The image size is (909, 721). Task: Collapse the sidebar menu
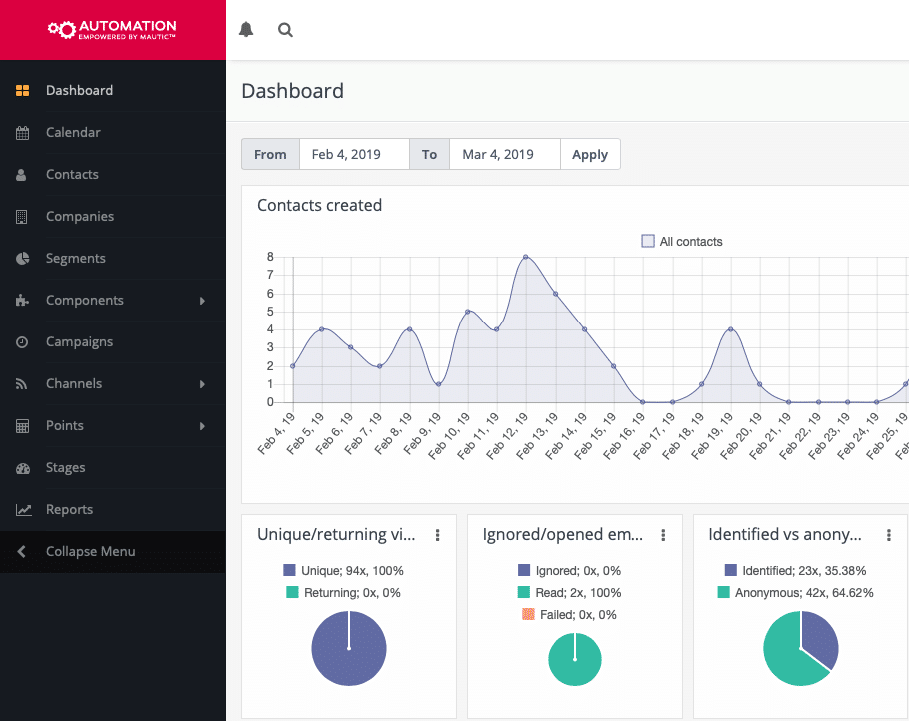(x=90, y=552)
